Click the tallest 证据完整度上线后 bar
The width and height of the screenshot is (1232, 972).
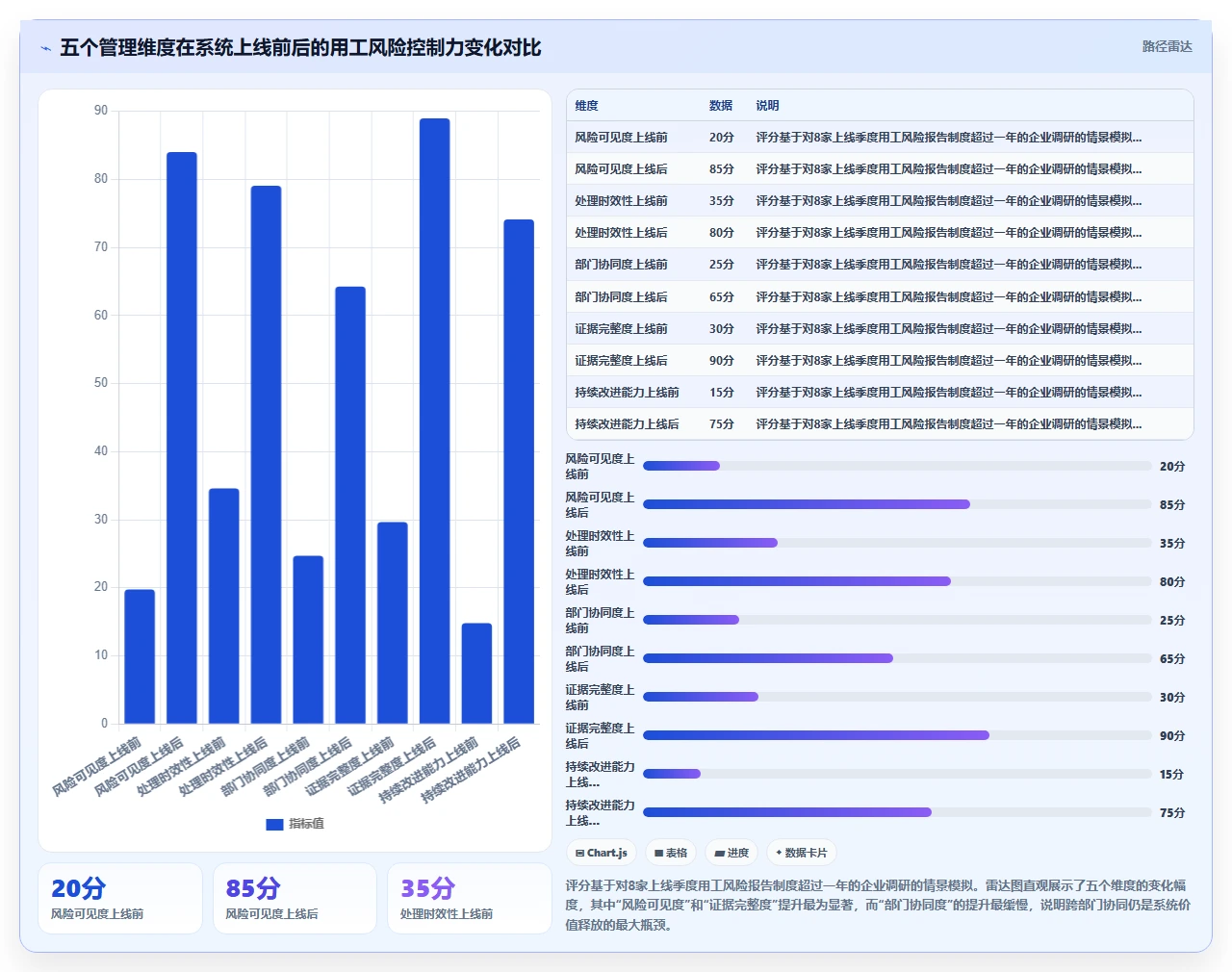435,421
